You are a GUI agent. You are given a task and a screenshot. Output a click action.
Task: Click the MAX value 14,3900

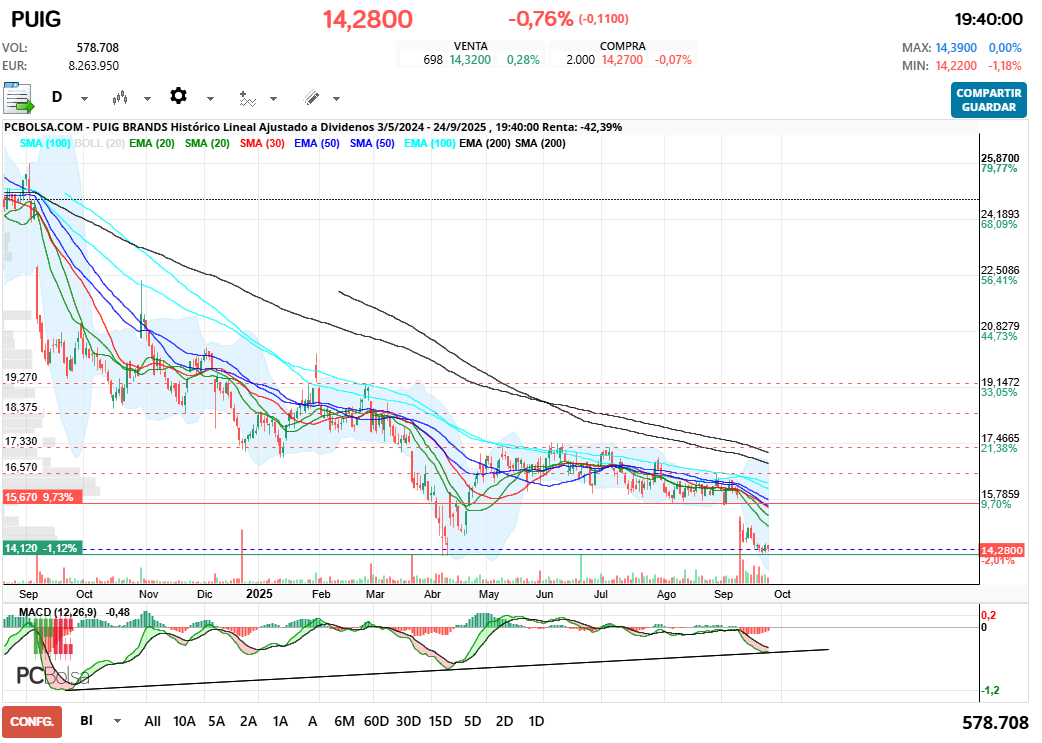(956, 48)
